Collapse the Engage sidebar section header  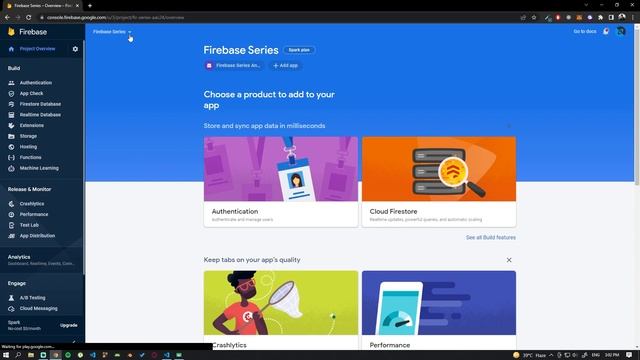[x=17, y=283]
